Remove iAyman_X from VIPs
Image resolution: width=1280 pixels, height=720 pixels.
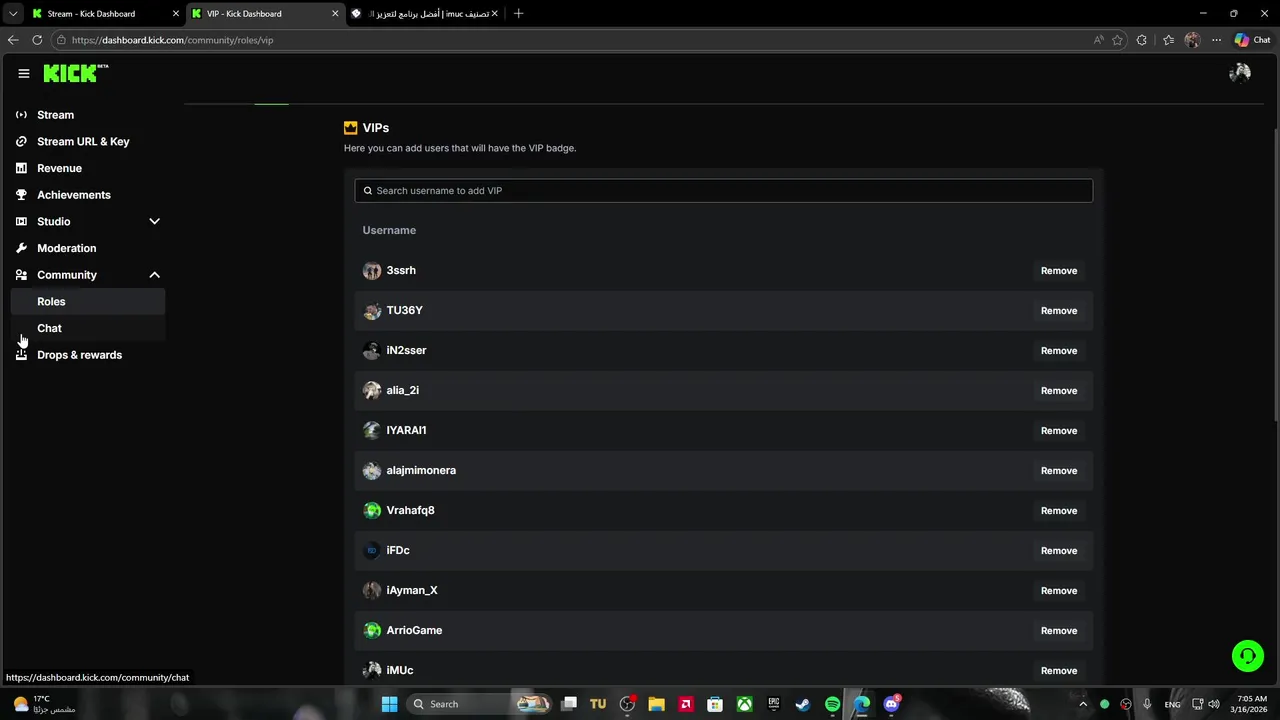pos(1059,591)
